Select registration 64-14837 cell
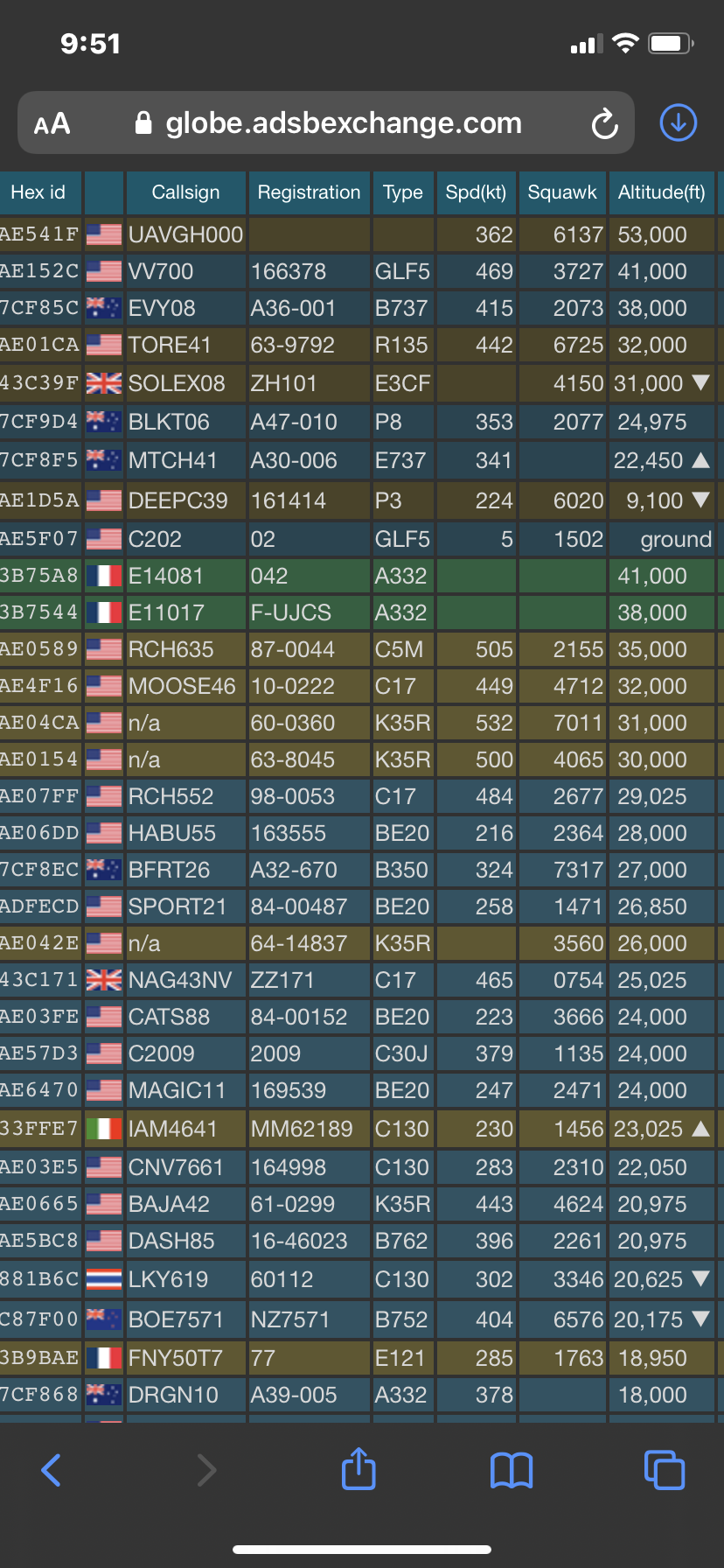This screenshot has width=724, height=1568. [309, 943]
